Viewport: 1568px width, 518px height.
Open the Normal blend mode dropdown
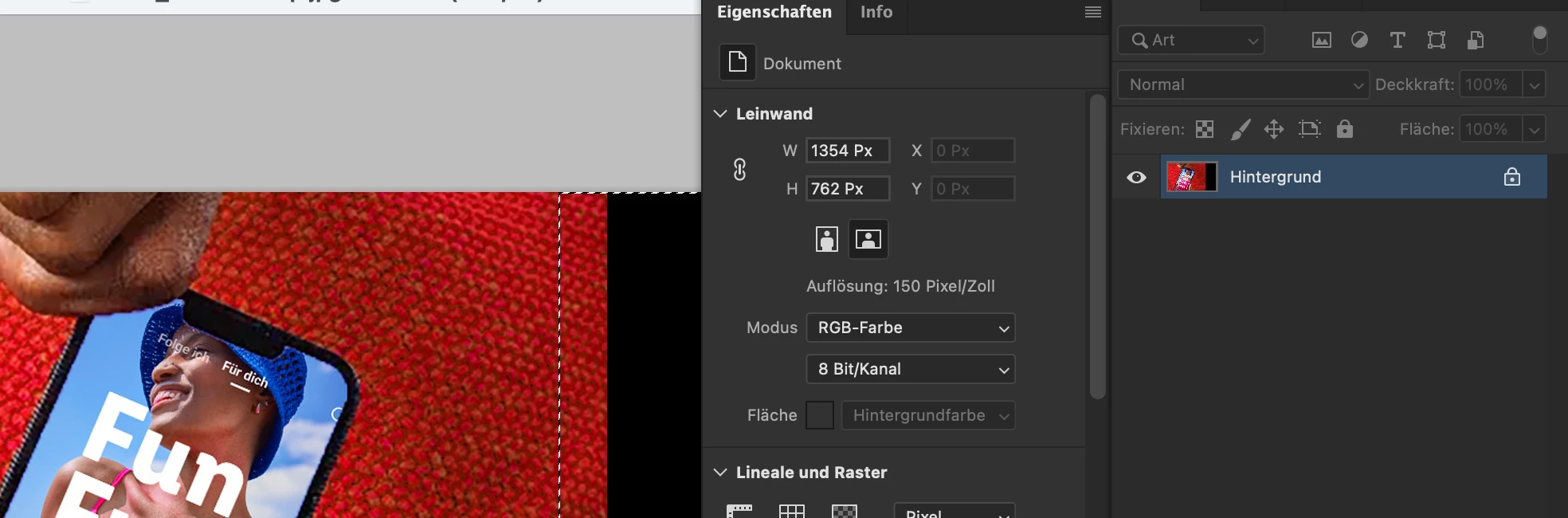click(x=1243, y=84)
